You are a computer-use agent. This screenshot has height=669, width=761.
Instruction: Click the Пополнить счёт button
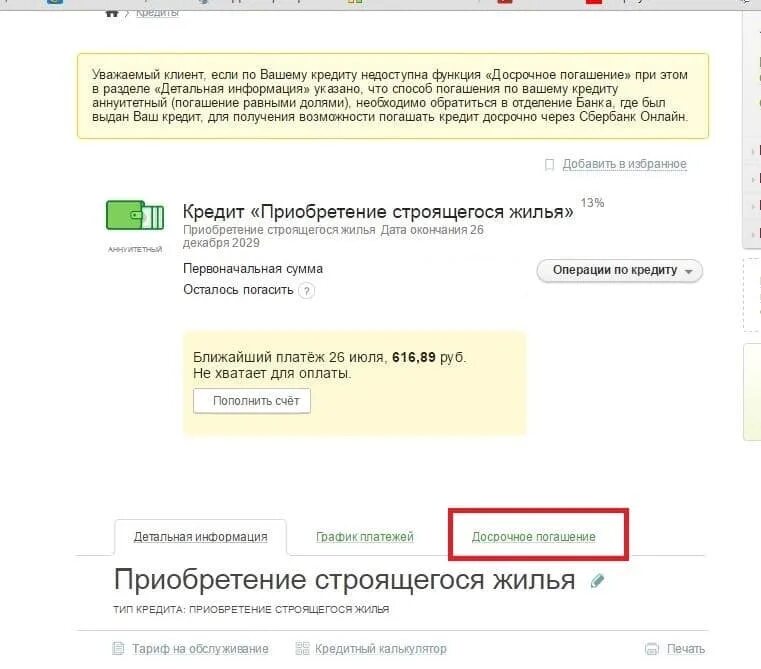coord(252,401)
